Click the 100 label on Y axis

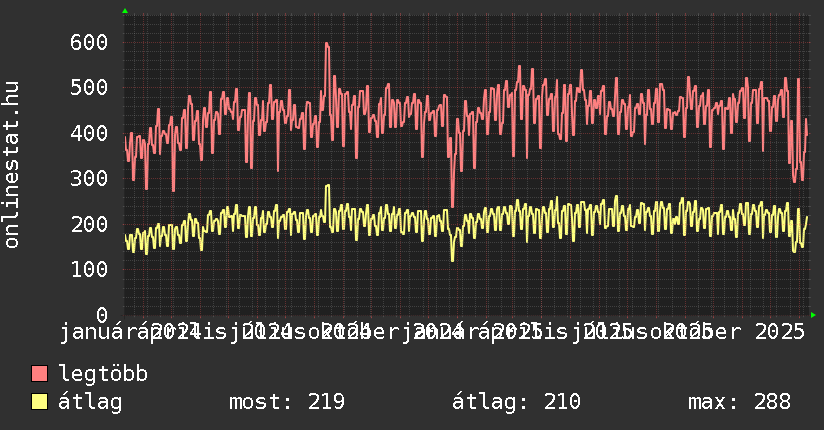tap(89, 269)
